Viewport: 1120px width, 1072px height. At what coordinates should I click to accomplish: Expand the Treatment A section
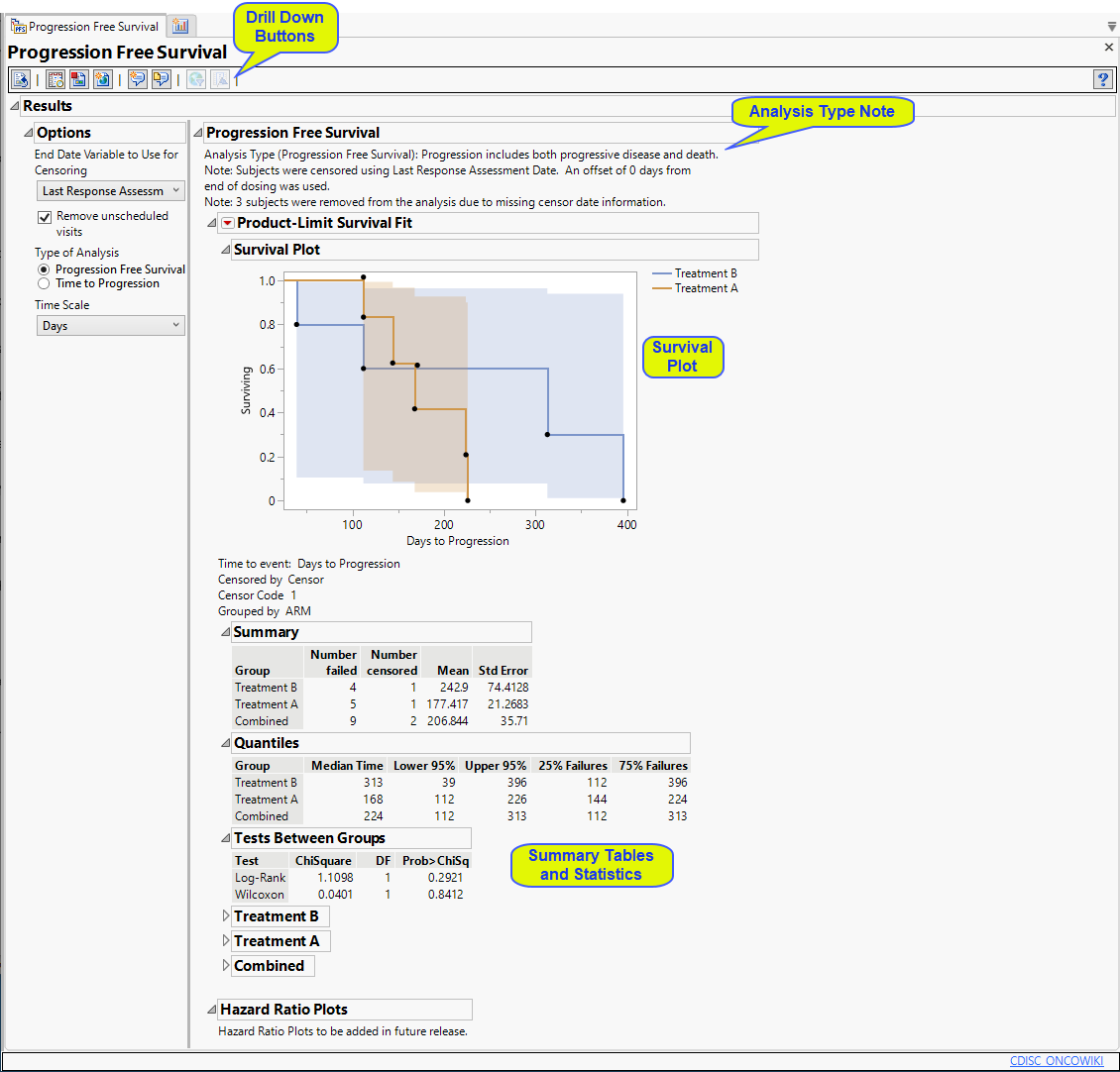point(226,940)
